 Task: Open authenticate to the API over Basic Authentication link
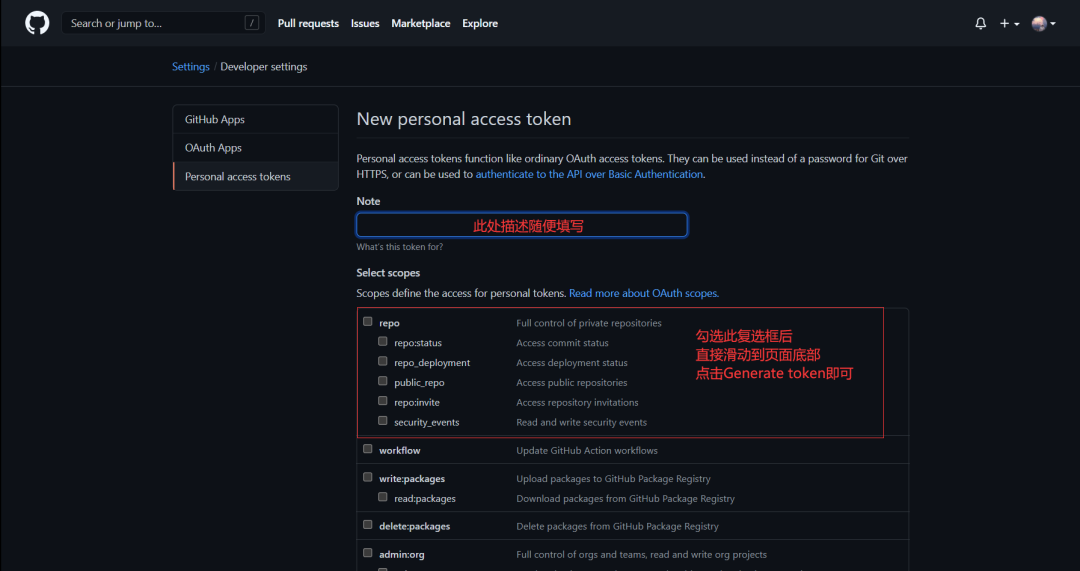pyautogui.click(x=589, y=174)
